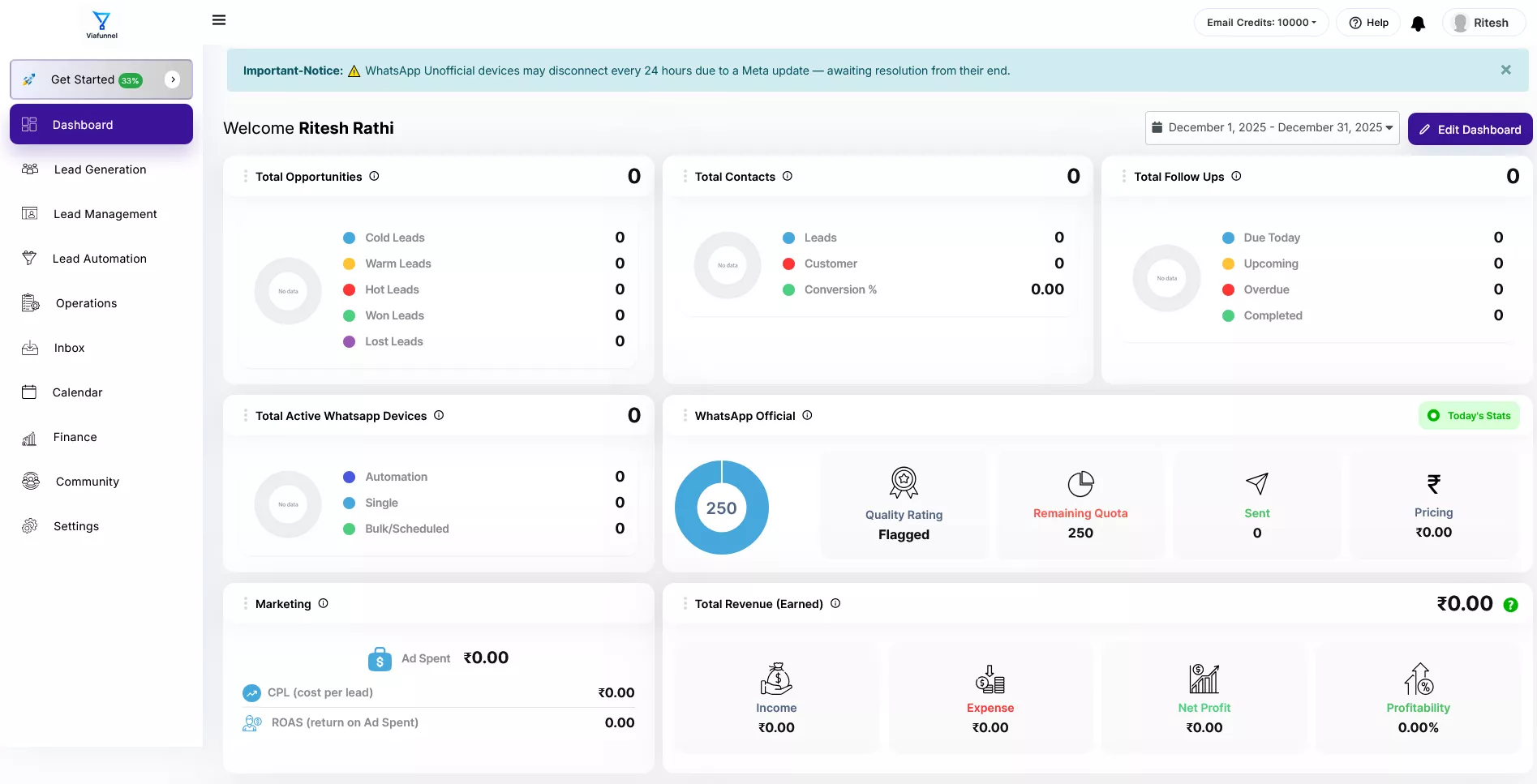Click the Total Opportunities info icon

tap(374, 176)
